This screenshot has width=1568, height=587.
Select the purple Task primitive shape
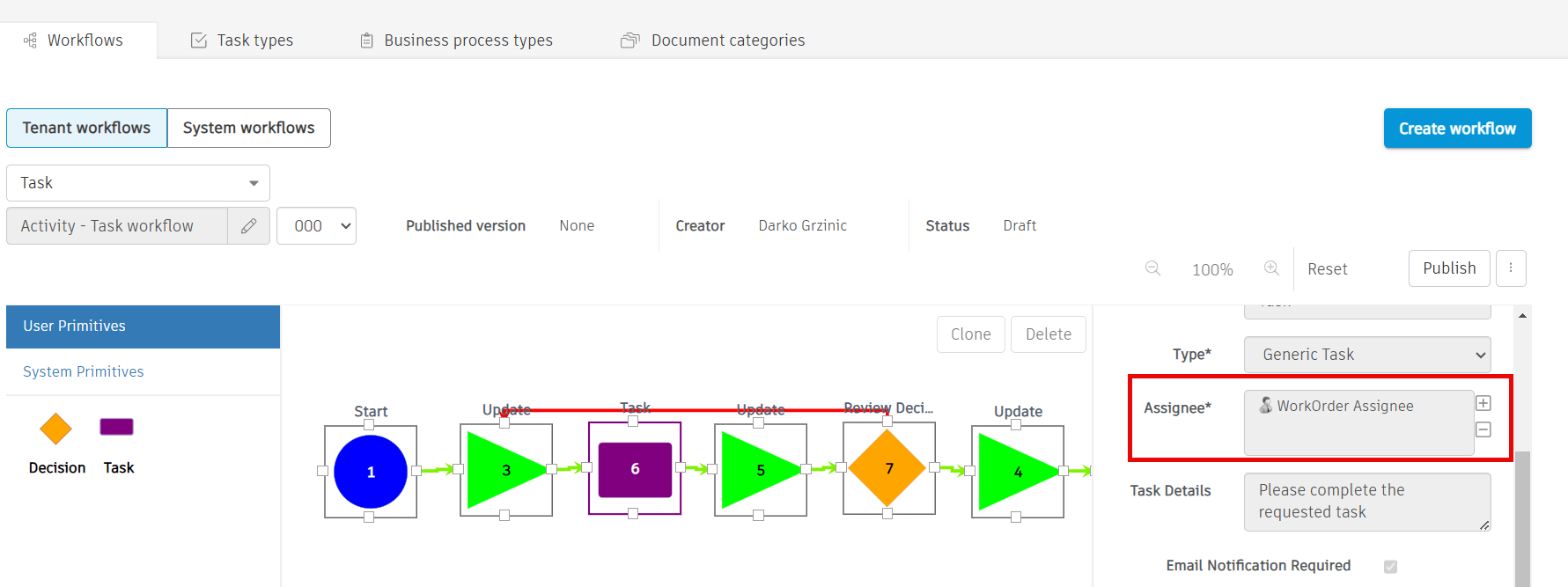click(x=116, y=427)
